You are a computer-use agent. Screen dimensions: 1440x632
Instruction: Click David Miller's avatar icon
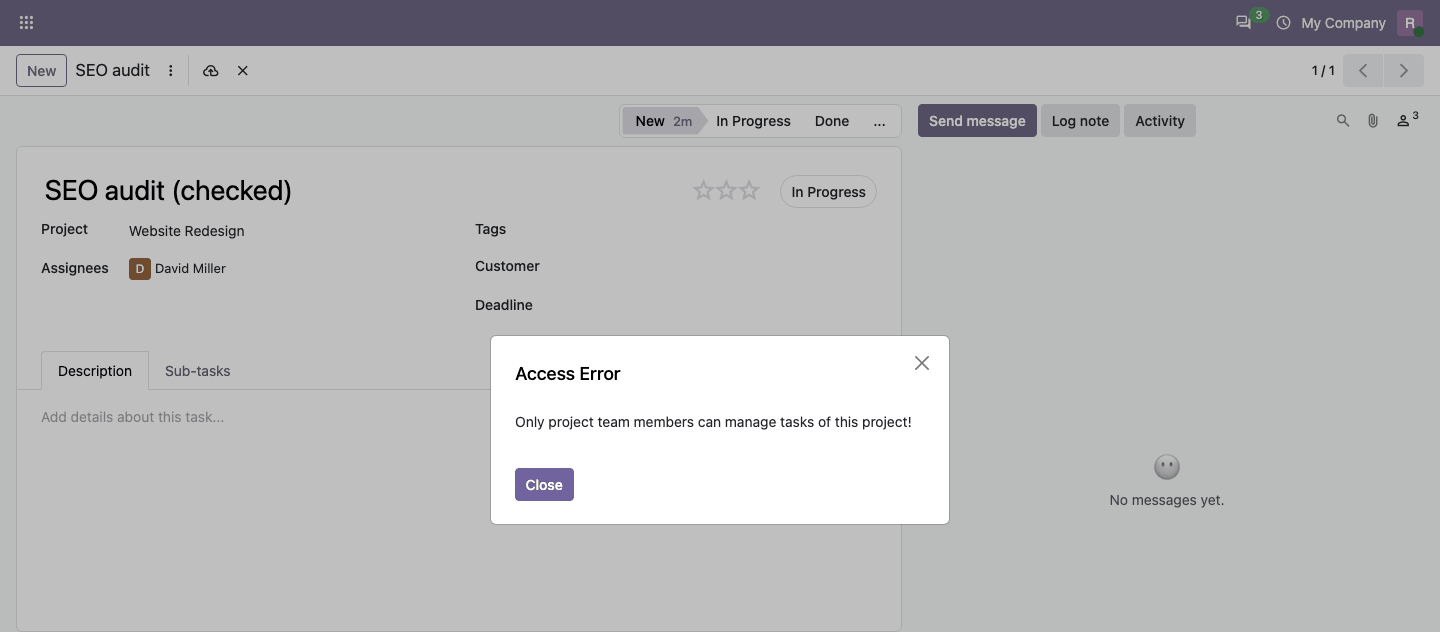click(140, 268)
